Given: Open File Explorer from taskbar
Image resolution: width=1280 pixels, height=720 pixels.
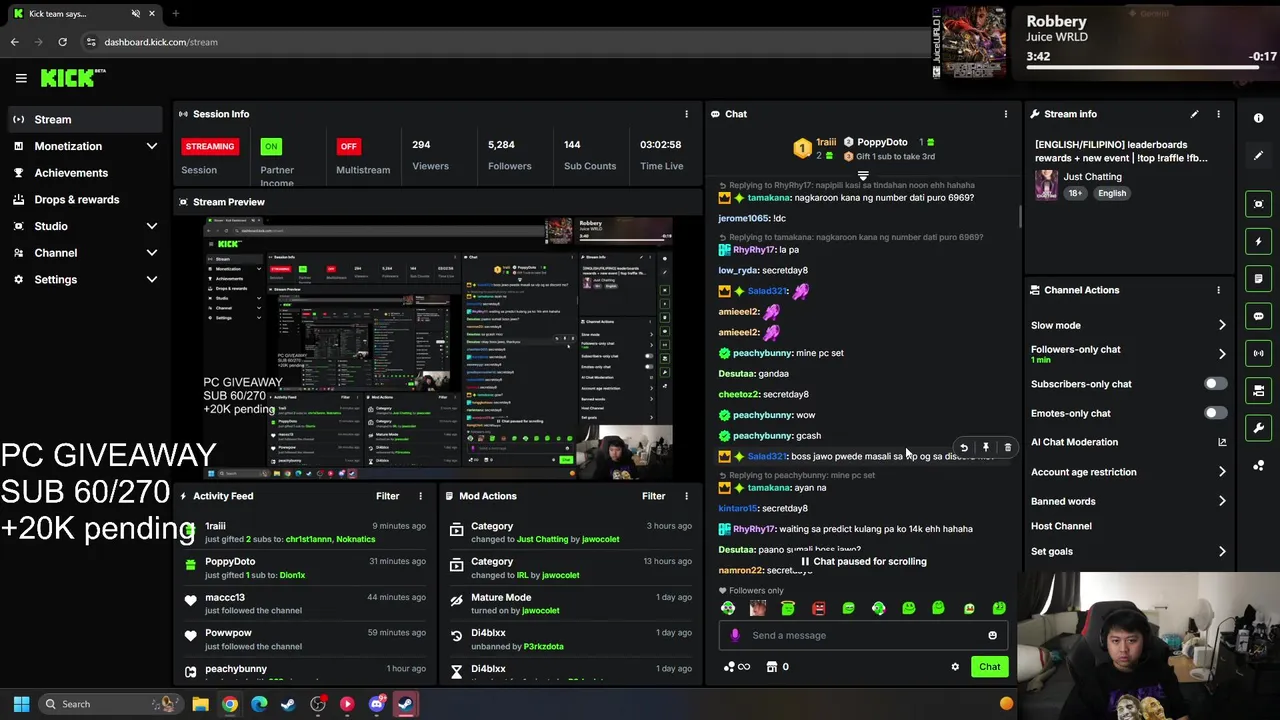Looking at the screenshot, I should pyautogui.click(x=200, y=704).
